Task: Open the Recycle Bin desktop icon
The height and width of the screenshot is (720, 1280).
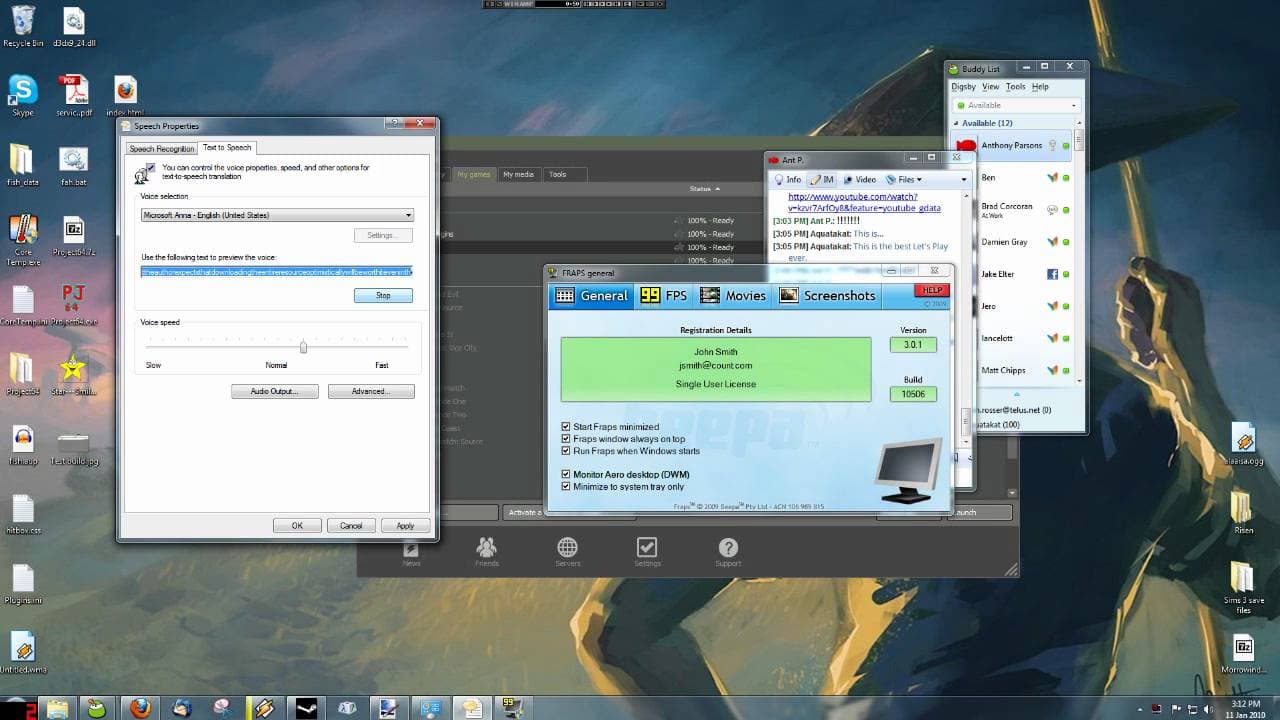Action: point(22,26)
